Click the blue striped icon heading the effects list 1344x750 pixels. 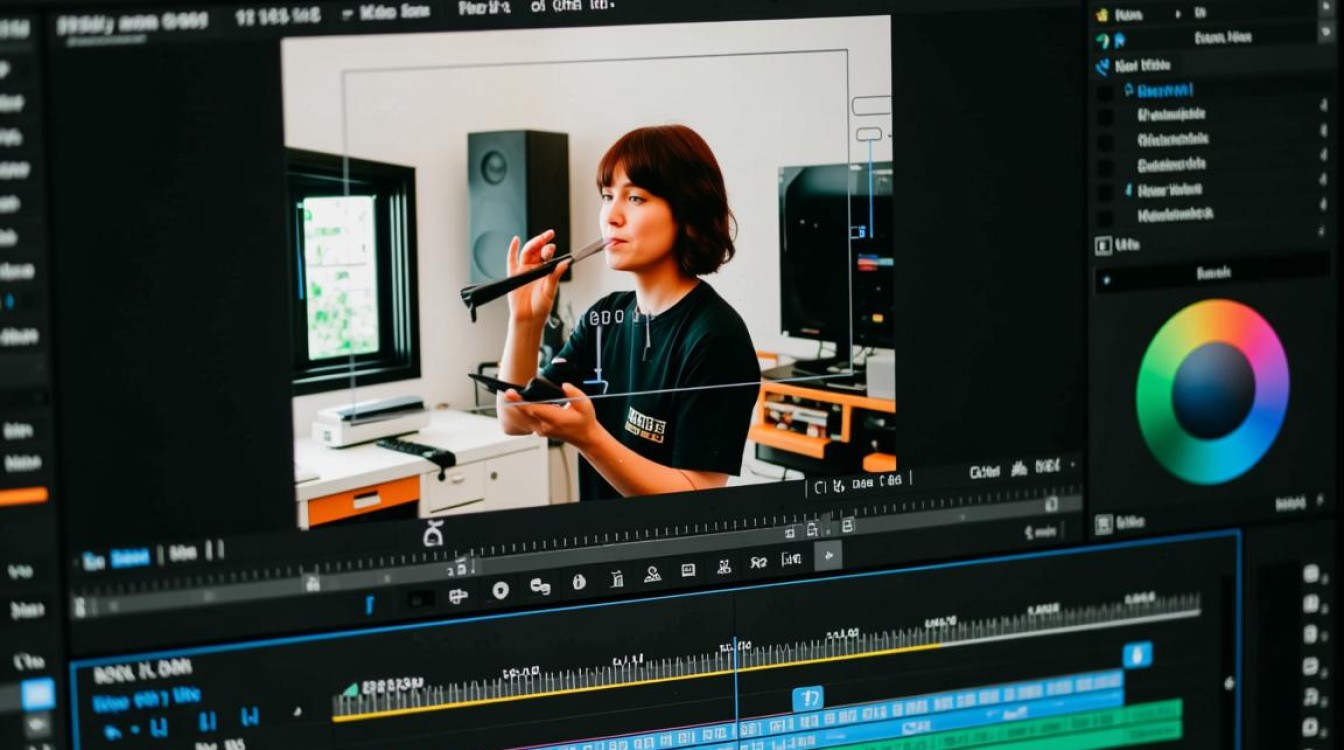pyautogui.click(x=1102, y=67)
